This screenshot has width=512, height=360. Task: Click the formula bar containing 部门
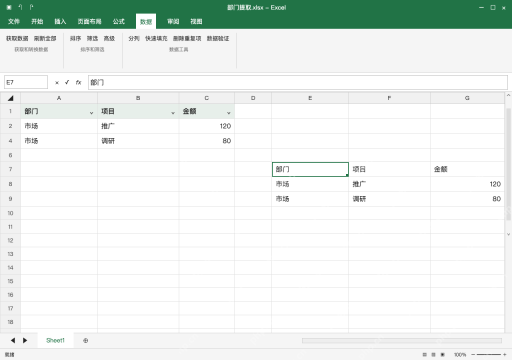pos(298,82)
